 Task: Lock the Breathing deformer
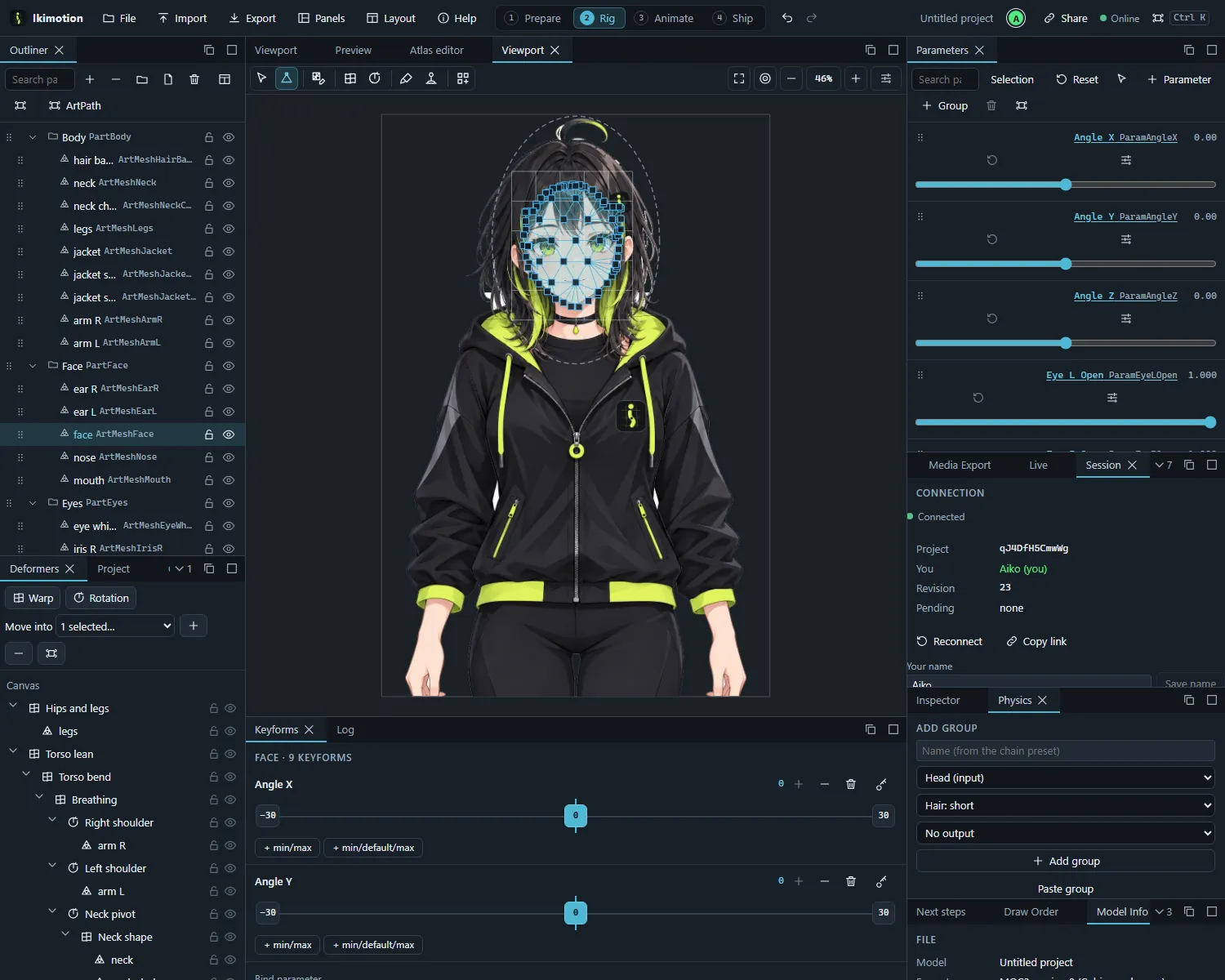click(214, 800)
